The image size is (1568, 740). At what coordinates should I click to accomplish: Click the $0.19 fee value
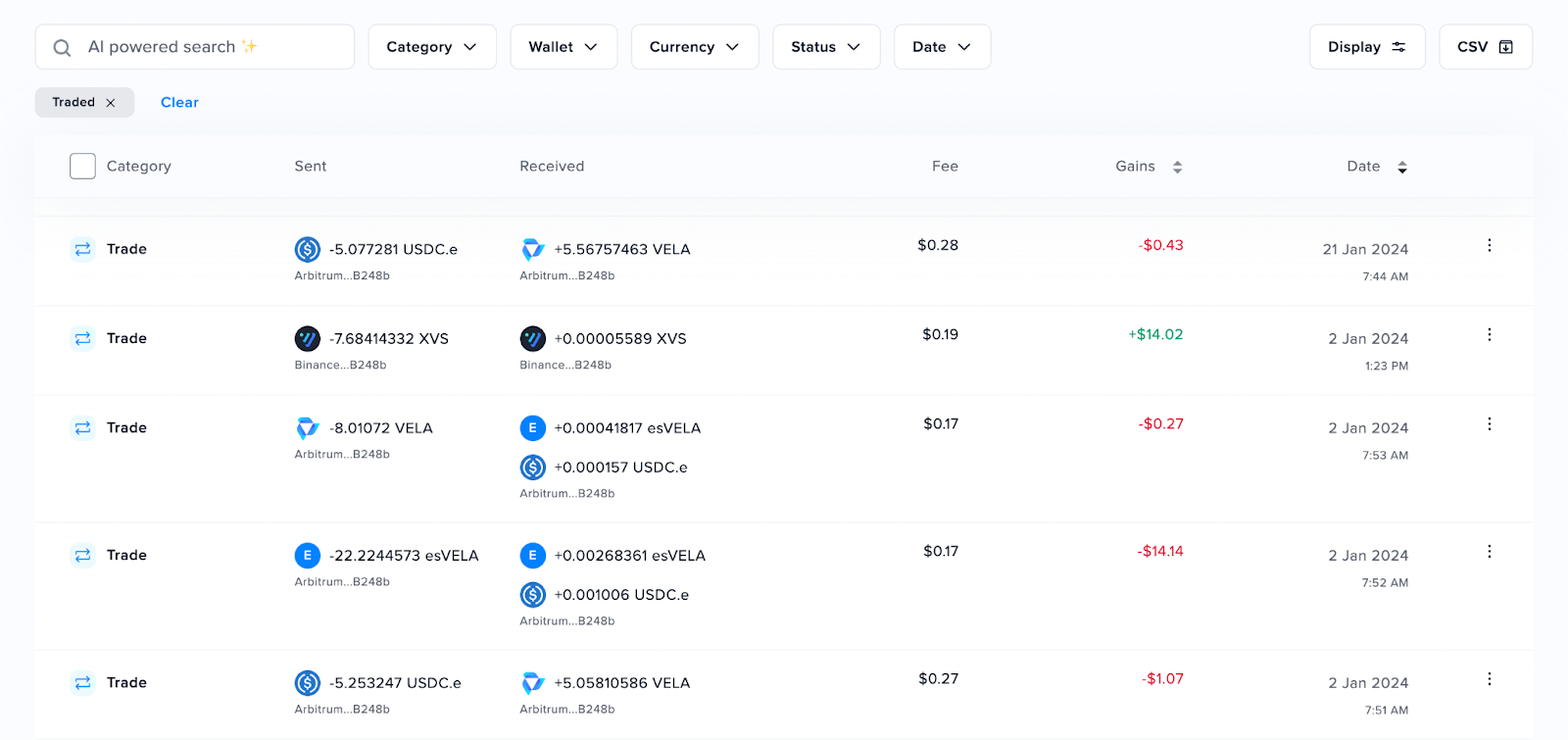pos(940,334)
